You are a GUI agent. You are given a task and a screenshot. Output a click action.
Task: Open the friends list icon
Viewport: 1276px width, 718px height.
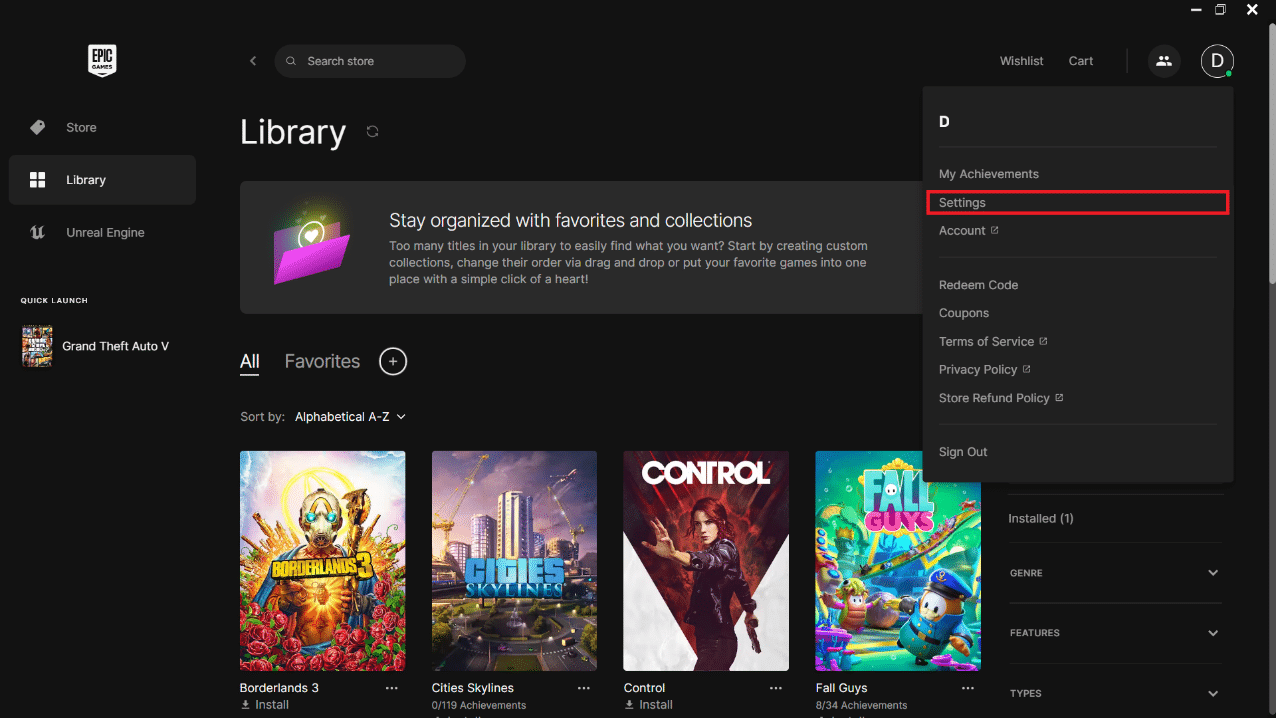1163,61
